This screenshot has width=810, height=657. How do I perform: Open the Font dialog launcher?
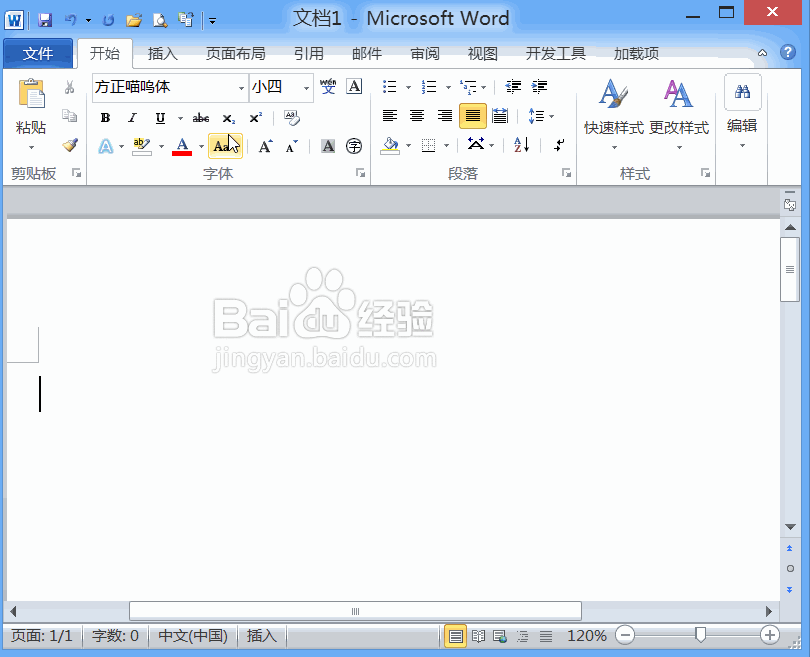360,173
